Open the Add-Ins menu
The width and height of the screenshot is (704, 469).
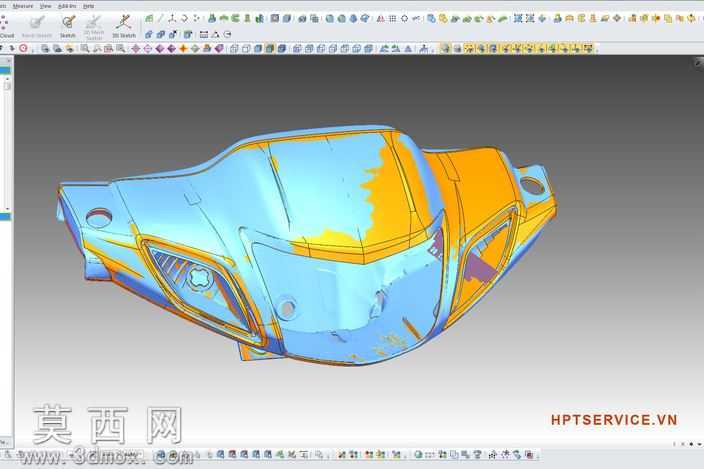click(x=67, y=6)
